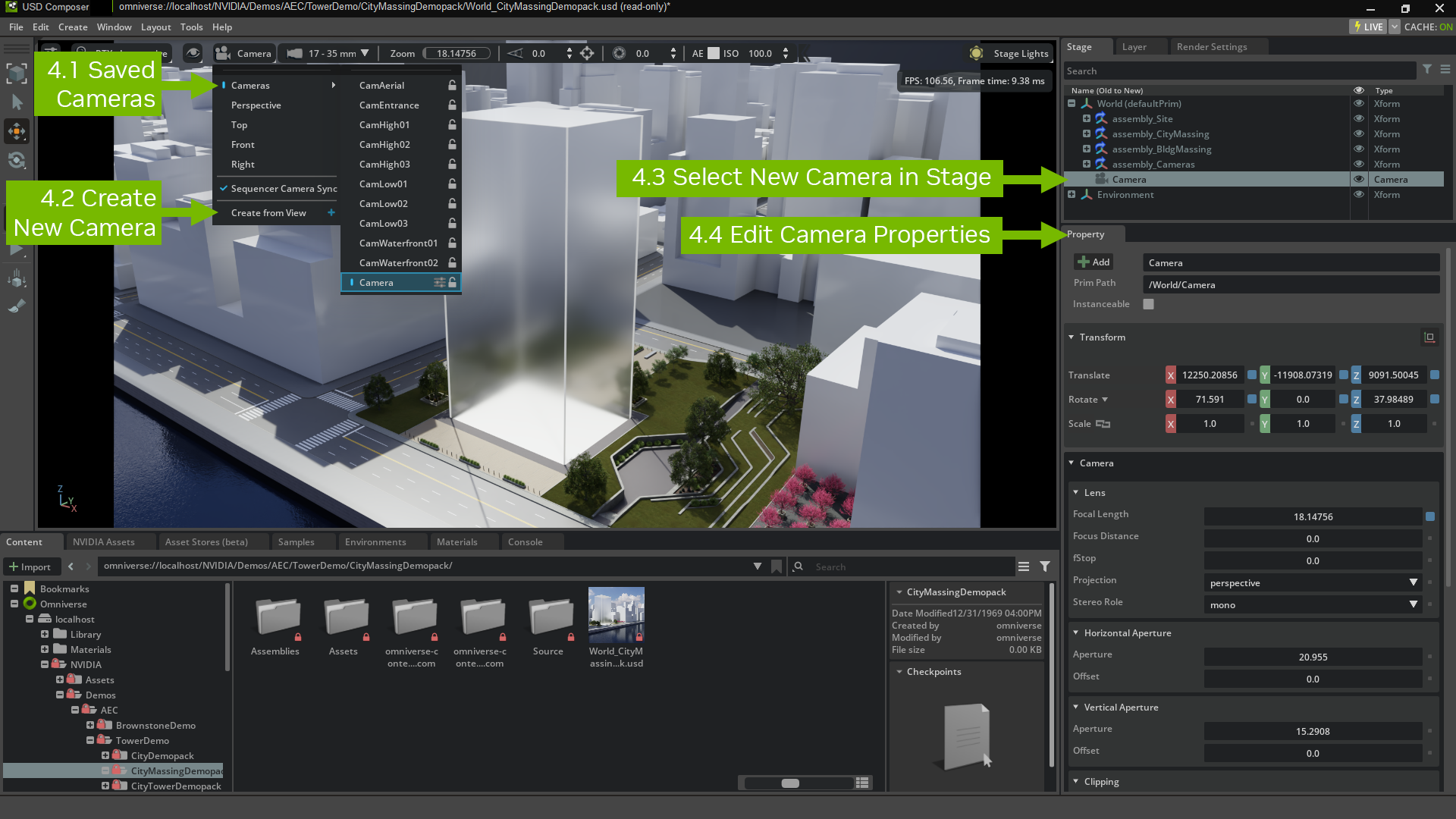Toggle visibility of World prim

coord(1359,103)
